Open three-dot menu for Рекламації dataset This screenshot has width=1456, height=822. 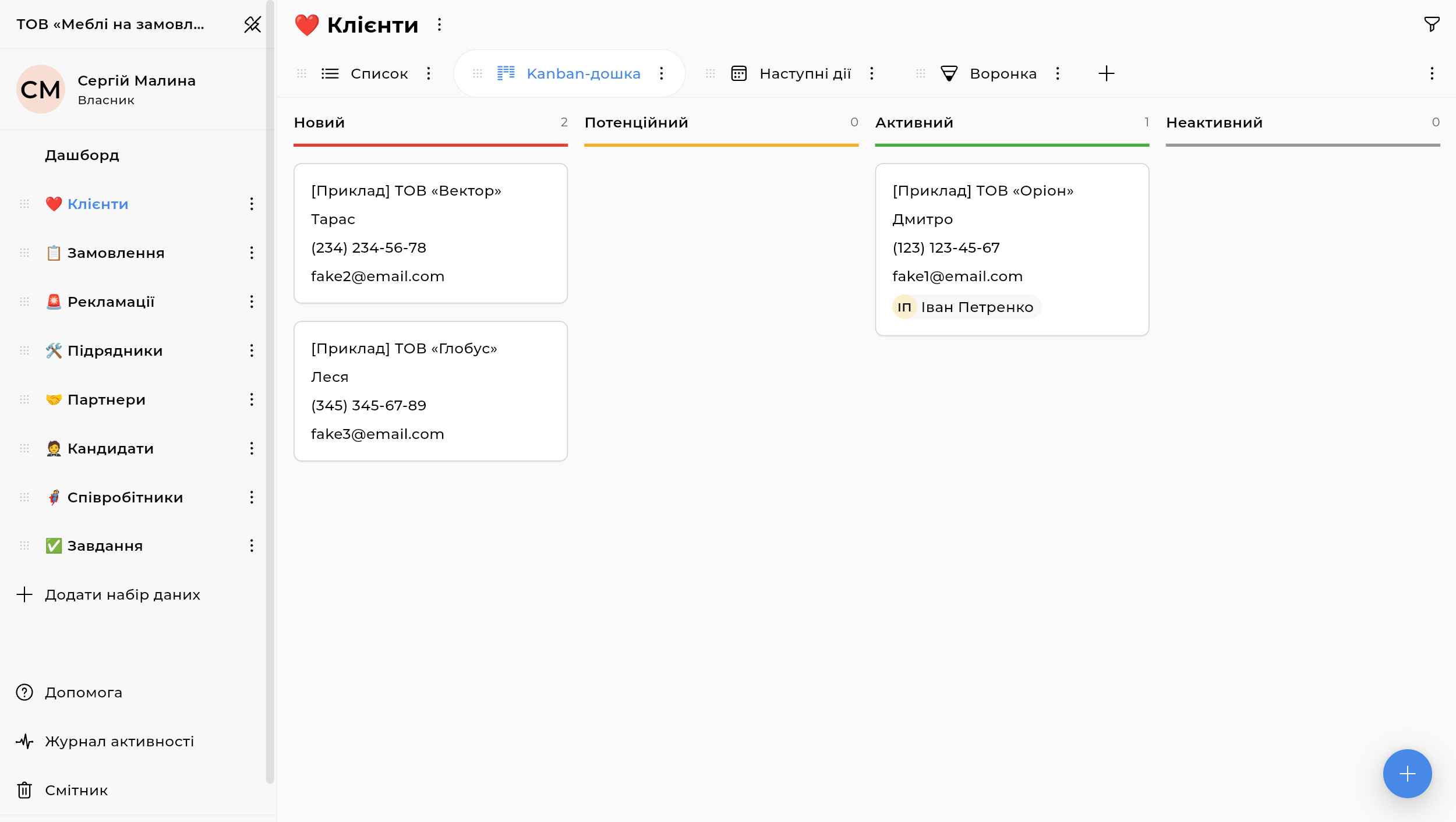252,302
